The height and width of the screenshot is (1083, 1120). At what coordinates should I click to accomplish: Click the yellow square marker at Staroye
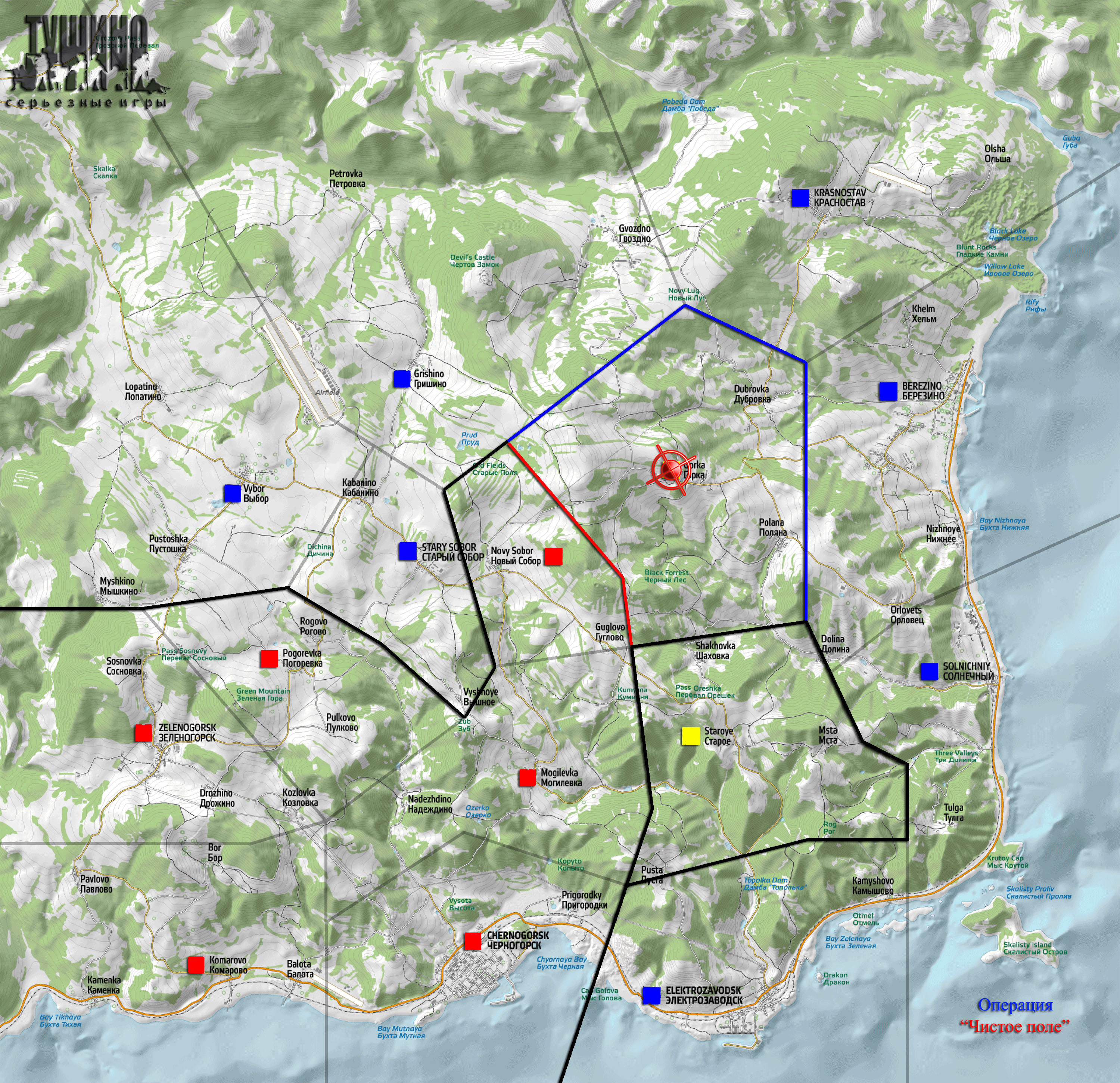[x=690, y=736]
